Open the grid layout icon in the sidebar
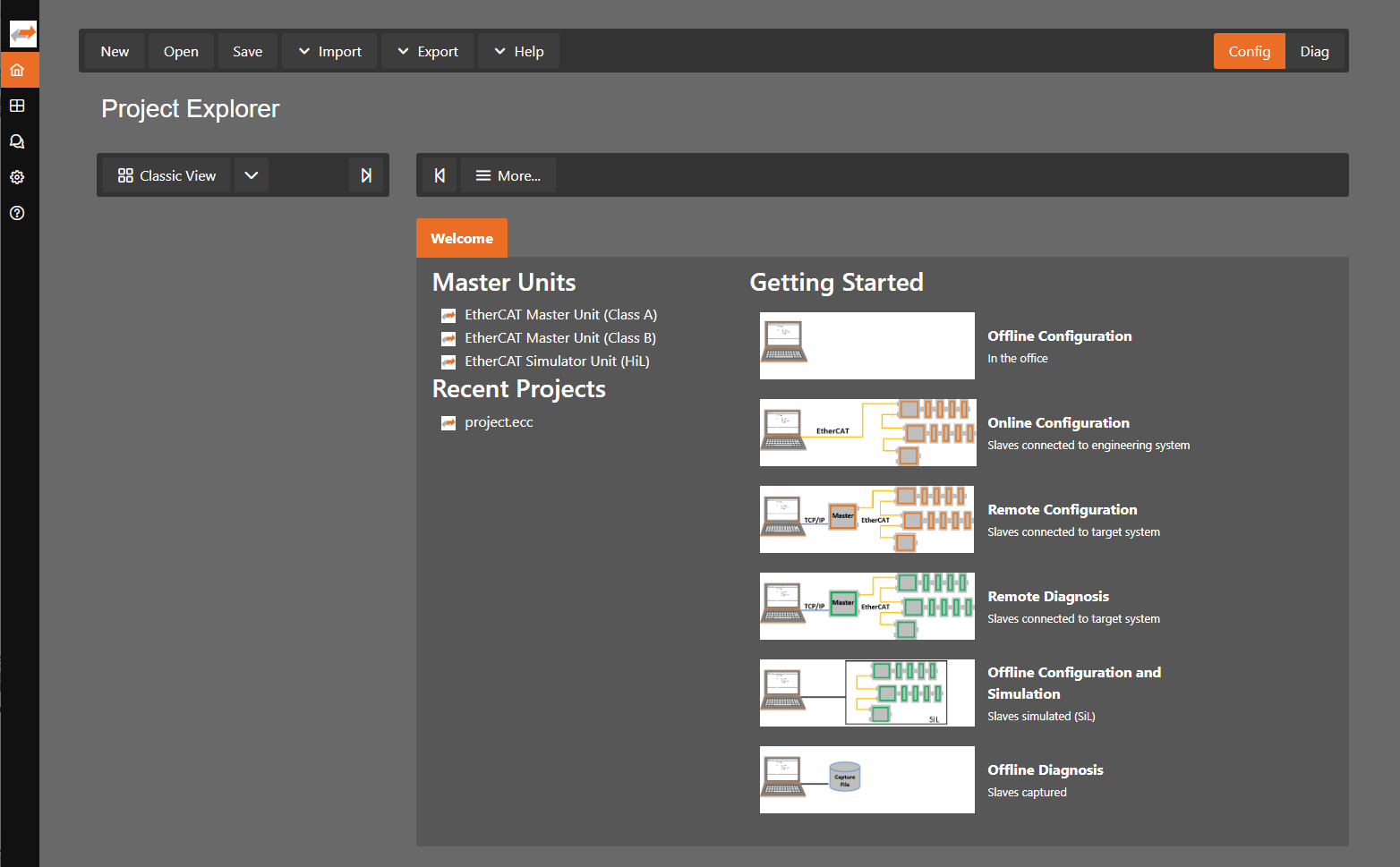The image size is (1400, 867). point(17,106)
